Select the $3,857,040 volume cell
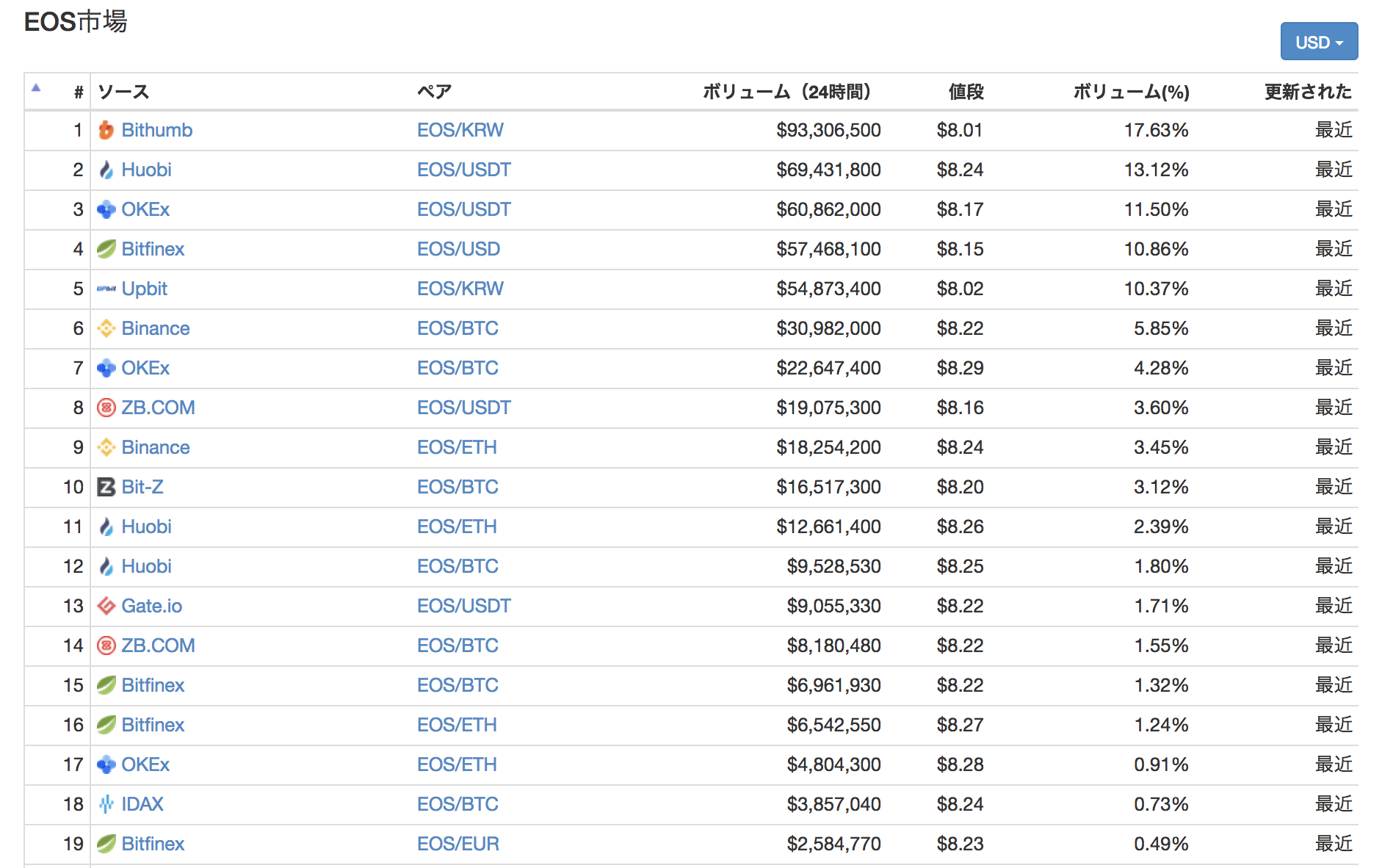 (x=833, y=804)
